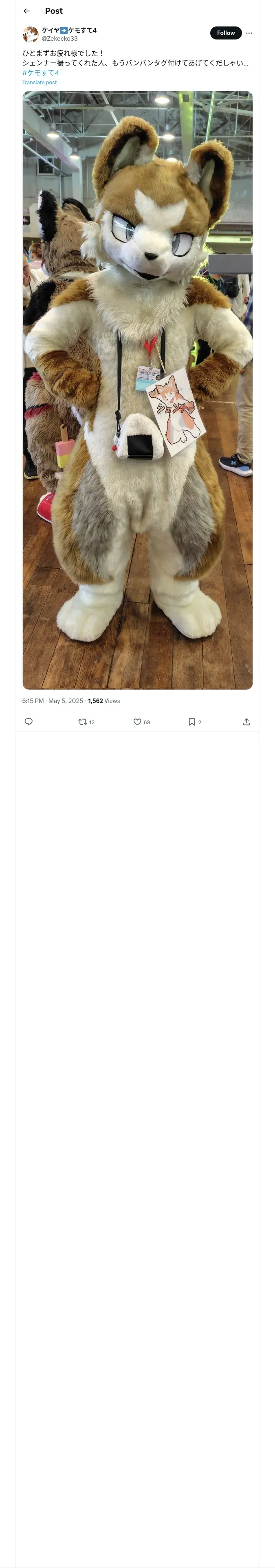
Task: Bookmark the post with the bookmark icon
Action: [x=191, y=721]
